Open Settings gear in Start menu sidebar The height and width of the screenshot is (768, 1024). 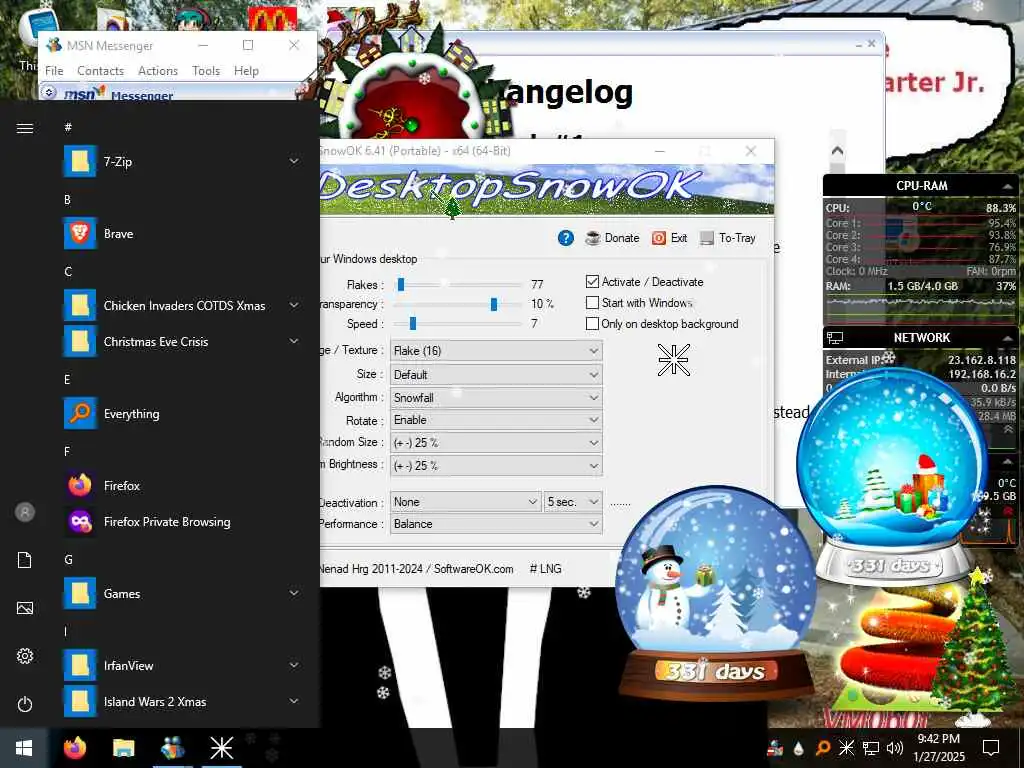(x=25, y=656)
